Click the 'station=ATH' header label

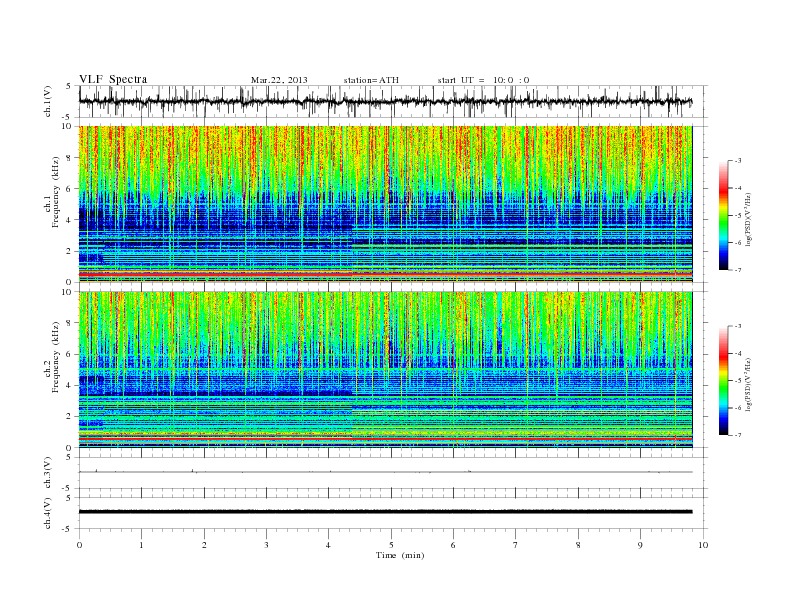[x=371, y=80]
